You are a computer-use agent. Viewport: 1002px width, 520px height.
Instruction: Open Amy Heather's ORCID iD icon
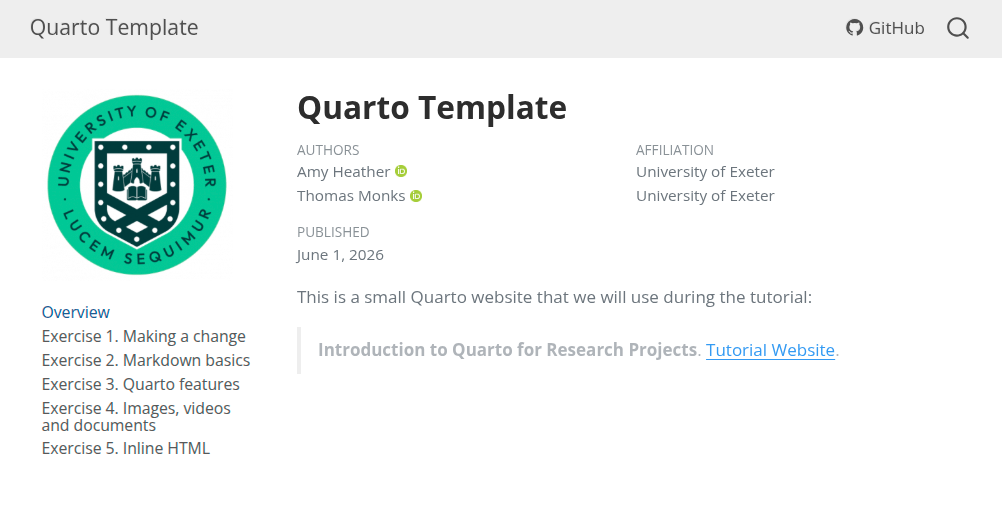pyautogui.click(x=401, y=171)
